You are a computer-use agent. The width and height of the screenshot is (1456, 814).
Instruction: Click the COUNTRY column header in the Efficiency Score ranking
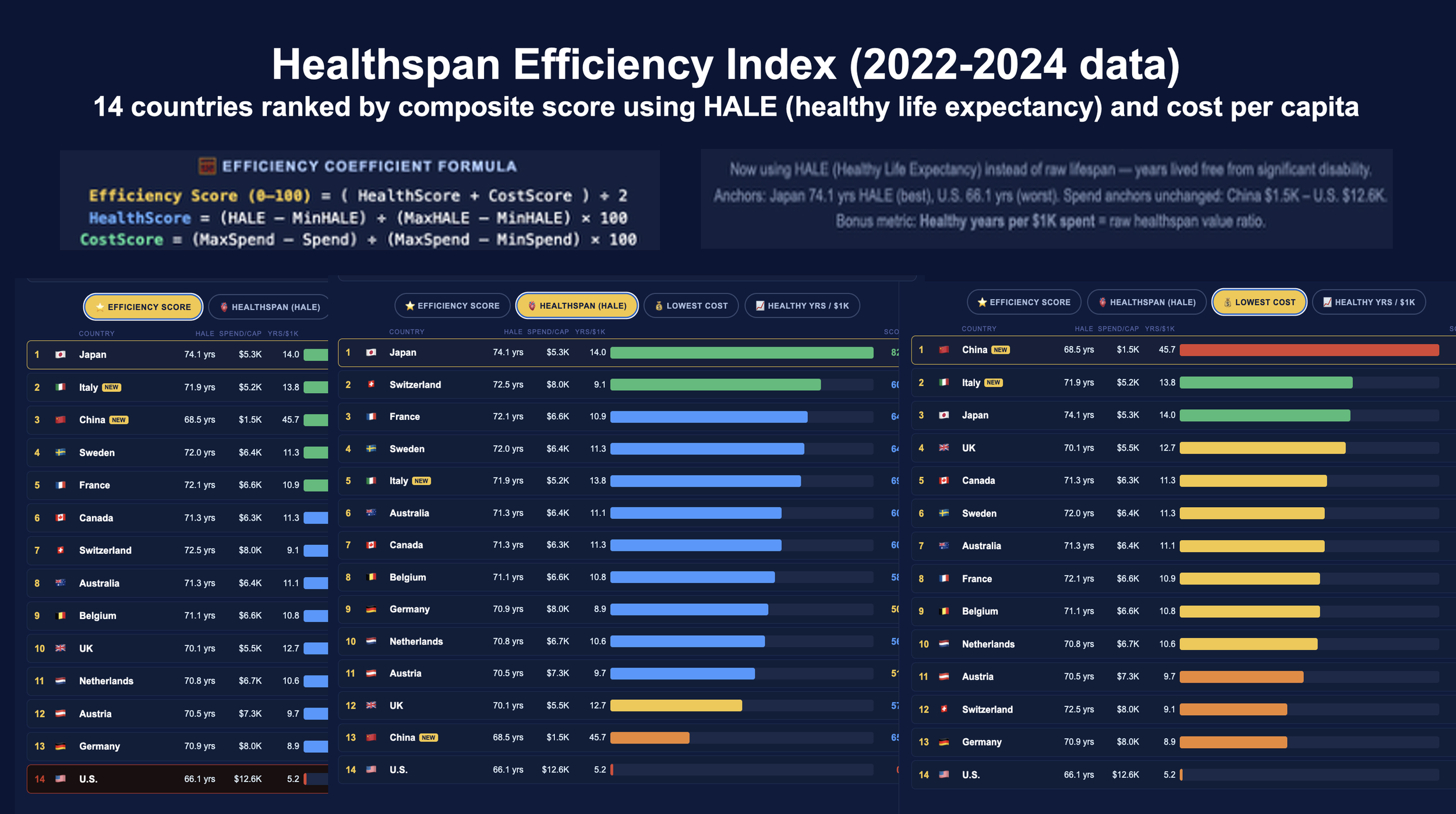pos(97,334)
